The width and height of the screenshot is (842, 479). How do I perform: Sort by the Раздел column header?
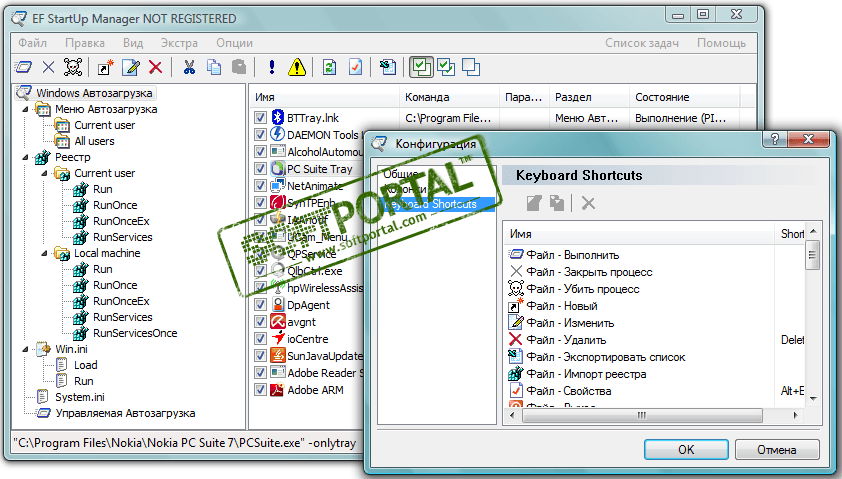pos(589,97)
